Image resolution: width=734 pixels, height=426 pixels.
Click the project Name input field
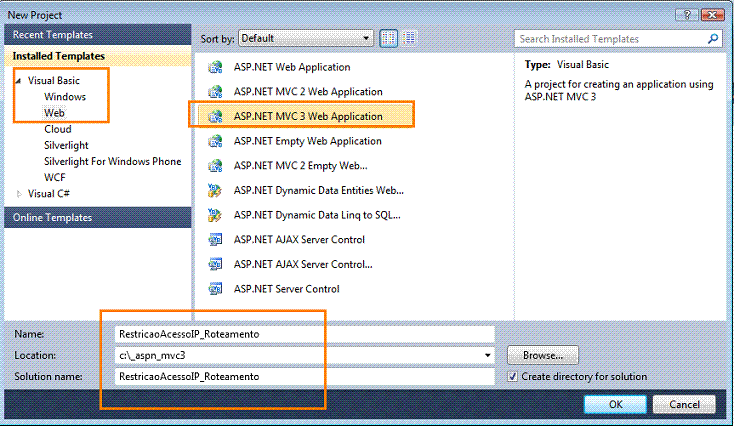tap(304, 334)
